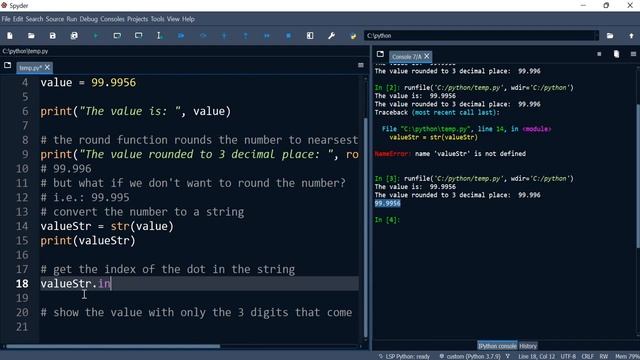Click the console vertical scrollbar
This screenshot has width=640, height=360.
pyautogui.click(x=638, y=176)
